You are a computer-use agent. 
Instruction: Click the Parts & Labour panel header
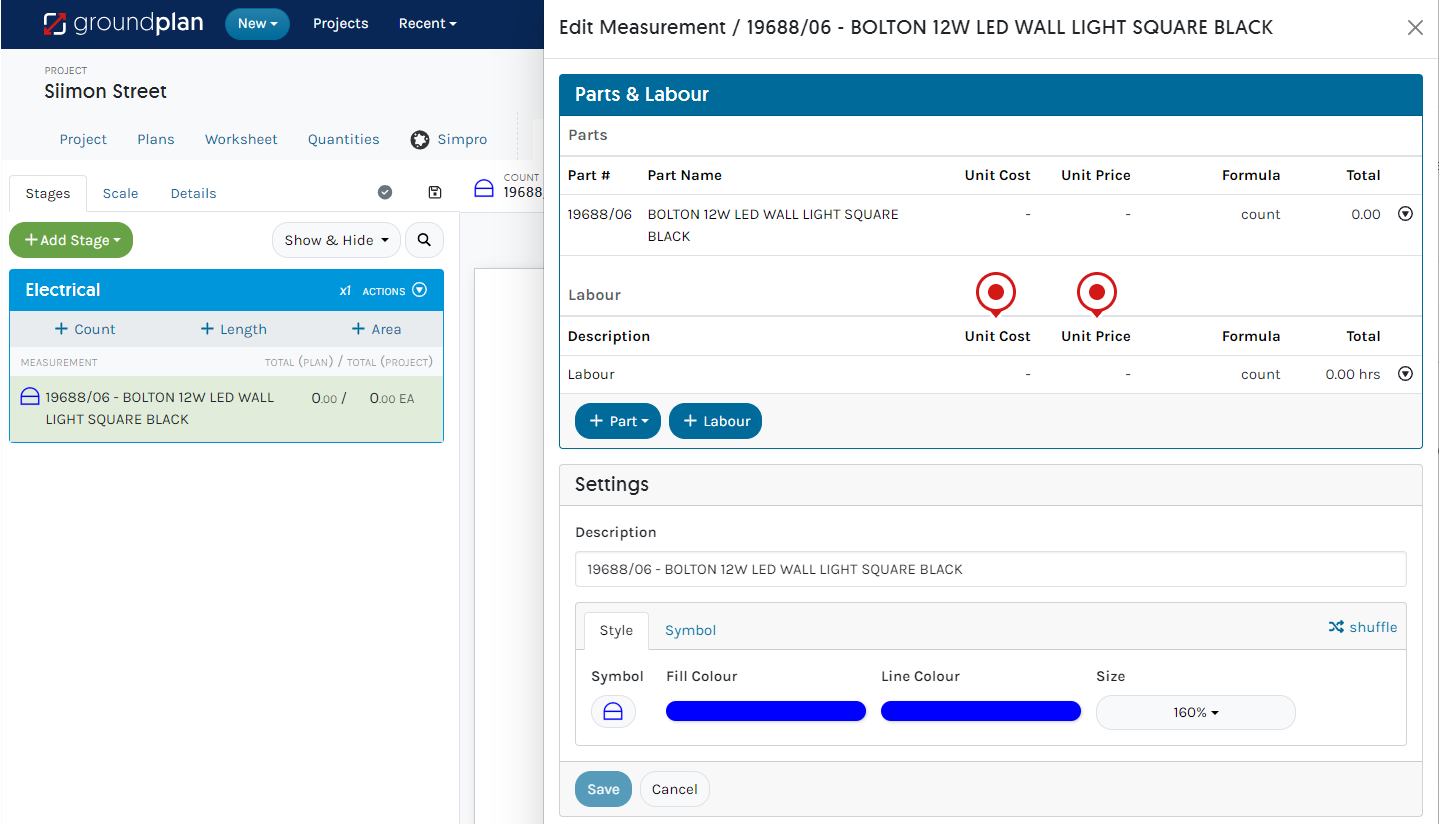(x=990, y=95)
